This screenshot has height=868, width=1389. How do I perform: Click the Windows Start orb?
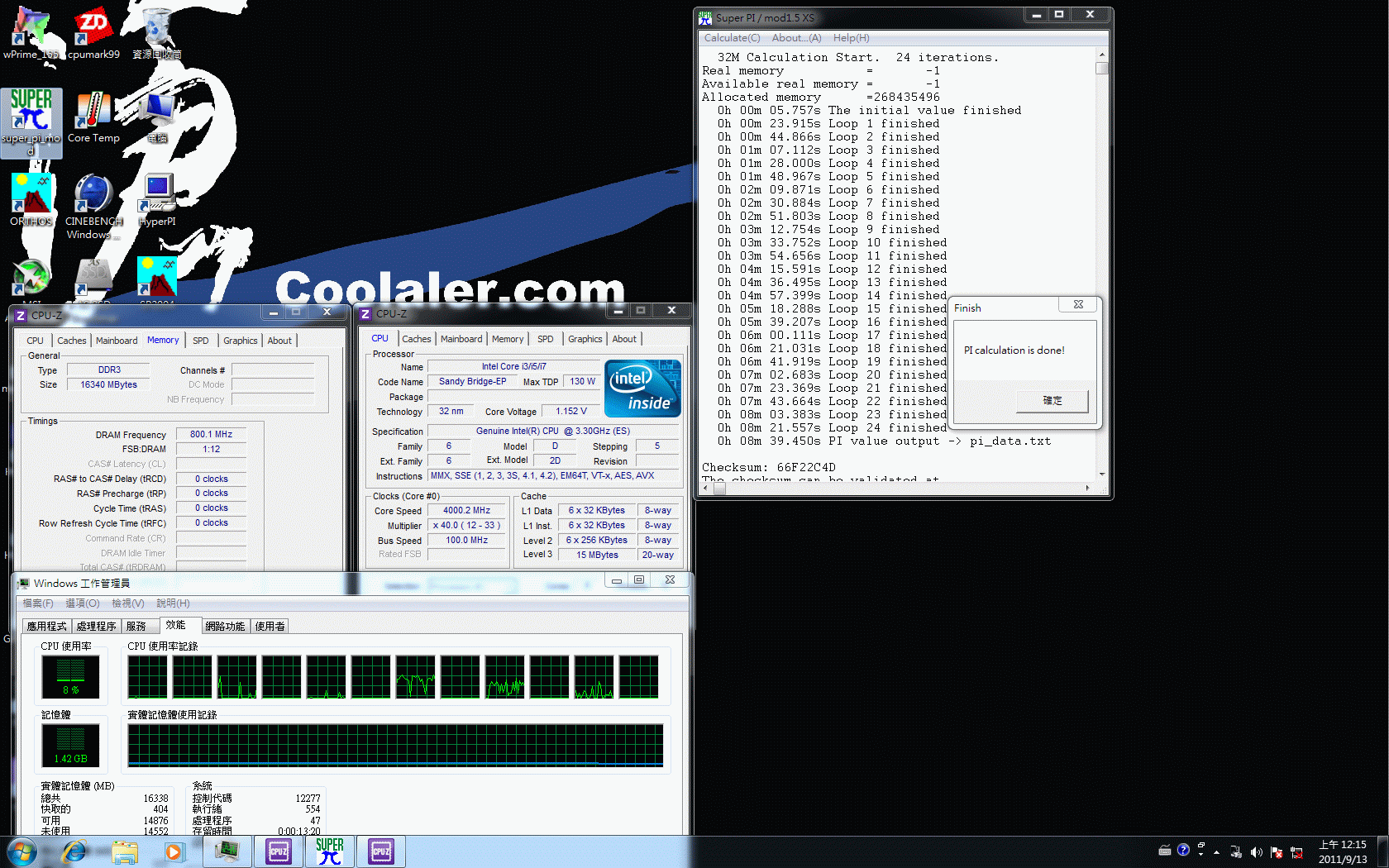tap(21, 851)
